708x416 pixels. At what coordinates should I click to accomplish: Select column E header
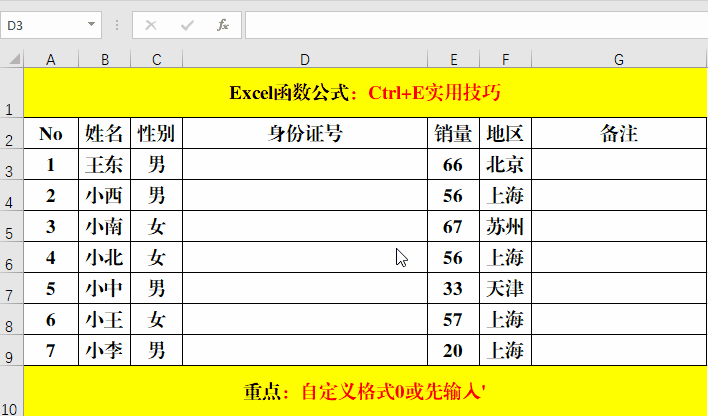point(453,59)
